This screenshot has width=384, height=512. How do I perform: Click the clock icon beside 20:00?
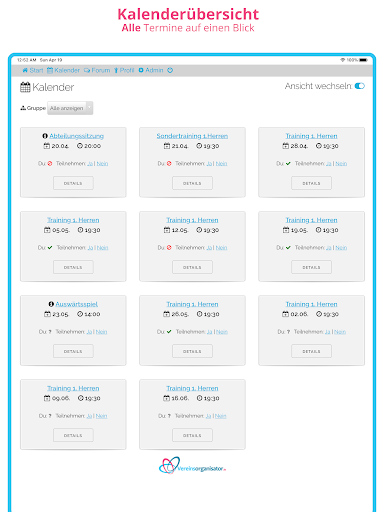[80, 146]
